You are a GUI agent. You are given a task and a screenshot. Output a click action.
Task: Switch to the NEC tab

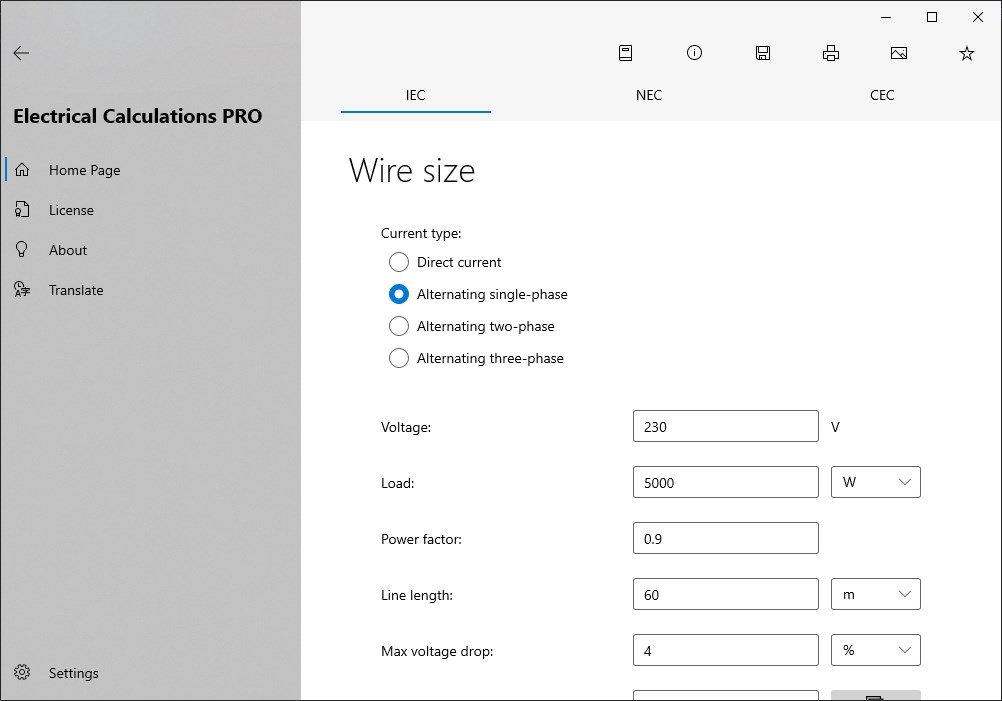click(x=649, y=96)
